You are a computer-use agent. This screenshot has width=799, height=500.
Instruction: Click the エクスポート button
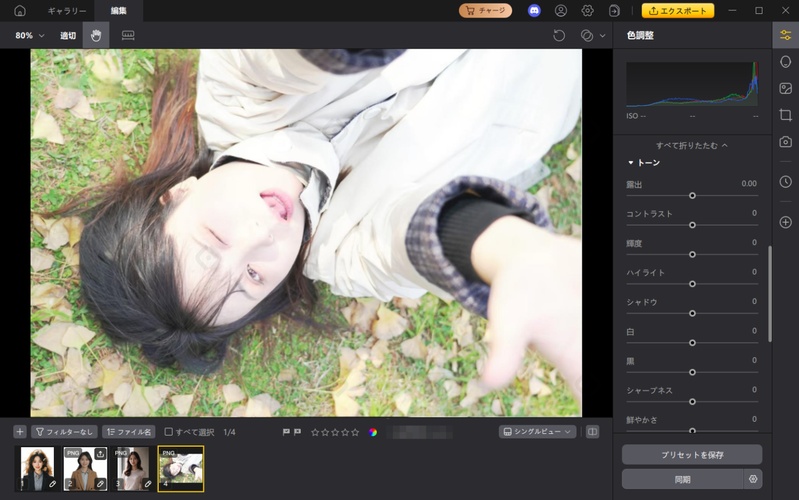[678, 11]
